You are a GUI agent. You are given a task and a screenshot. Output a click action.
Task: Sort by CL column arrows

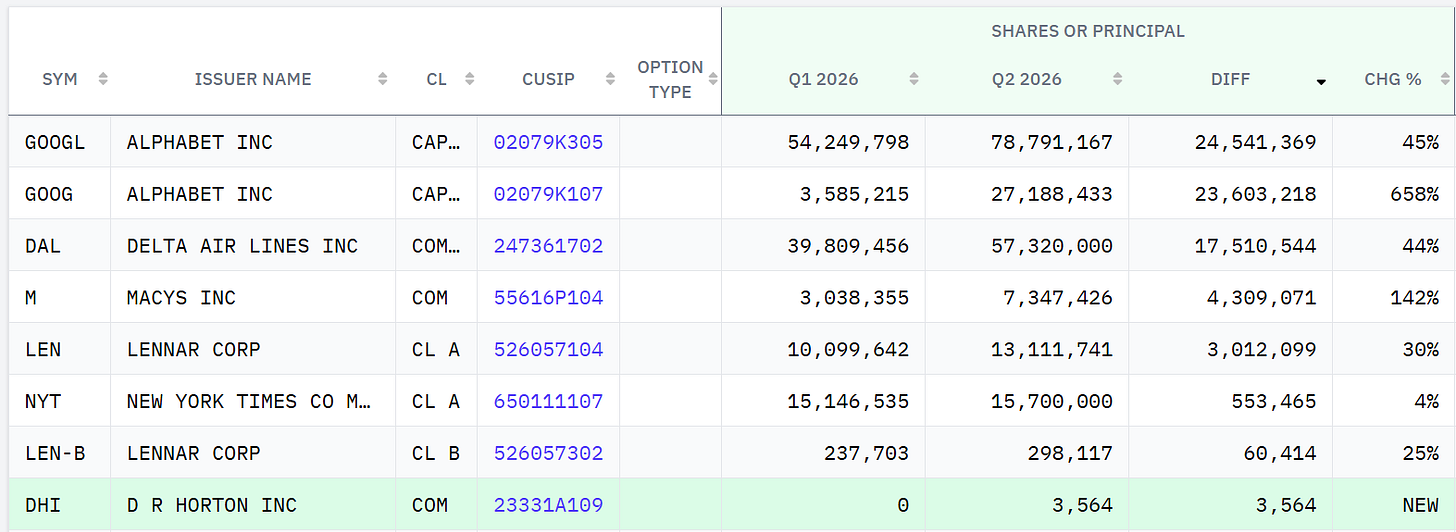[470, 79]
